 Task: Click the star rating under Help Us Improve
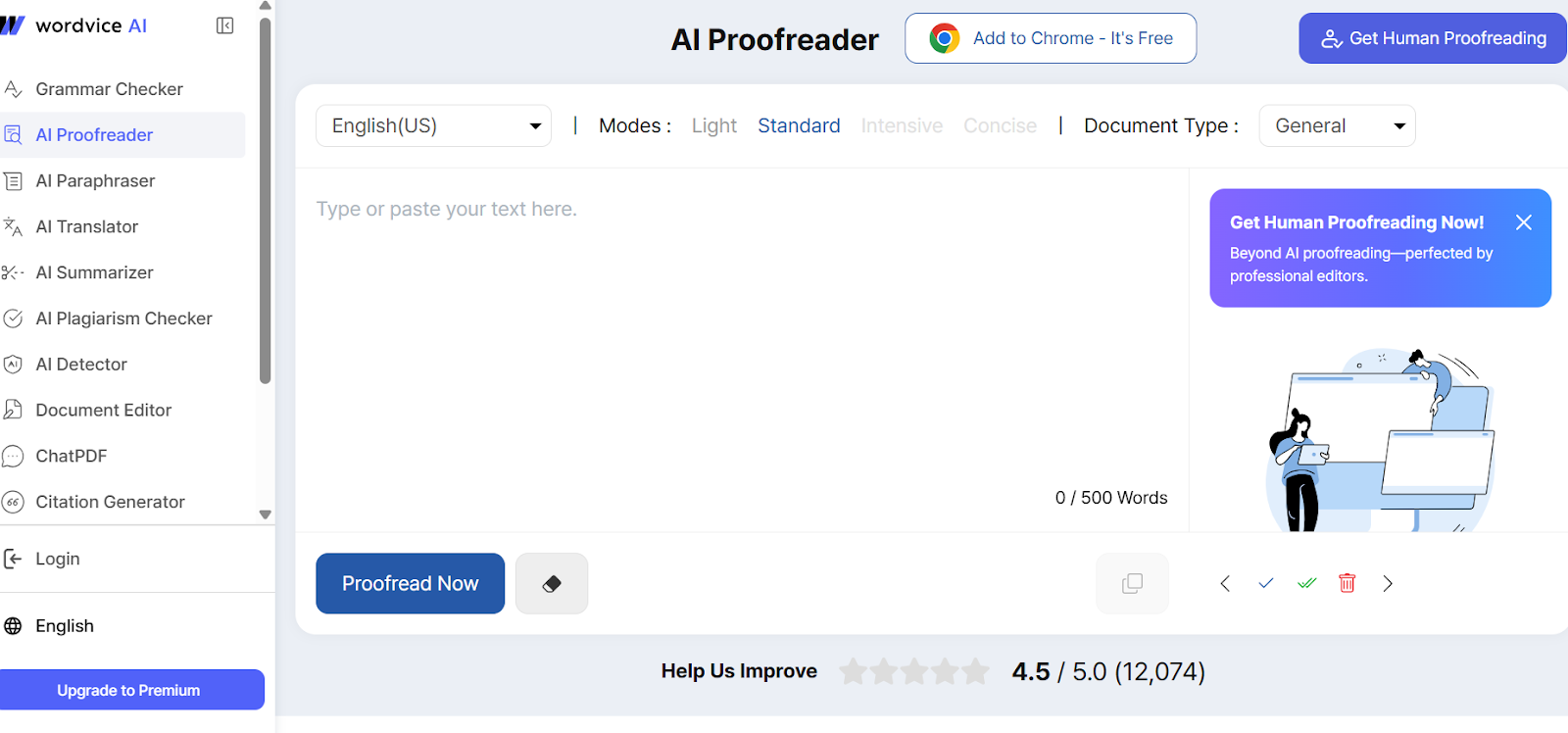click(914, 672)
